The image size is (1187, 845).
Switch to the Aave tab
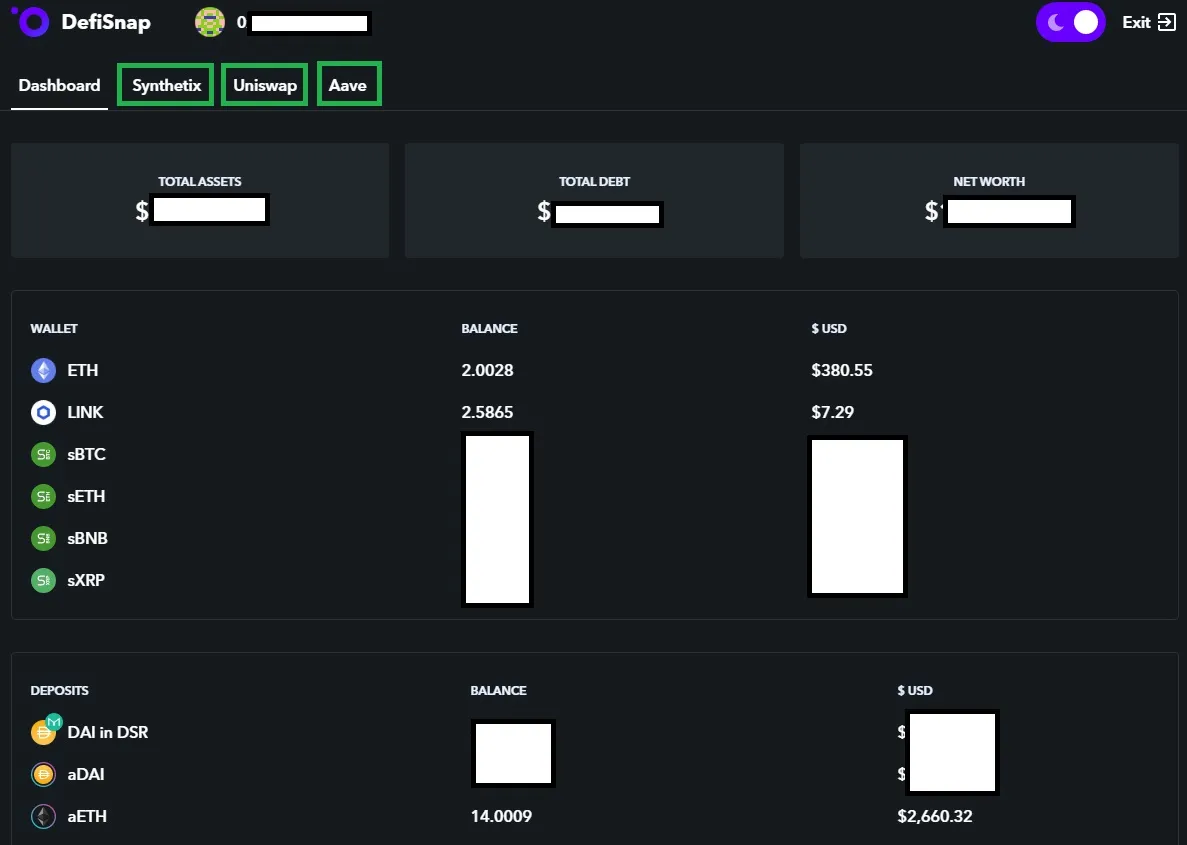348,85
